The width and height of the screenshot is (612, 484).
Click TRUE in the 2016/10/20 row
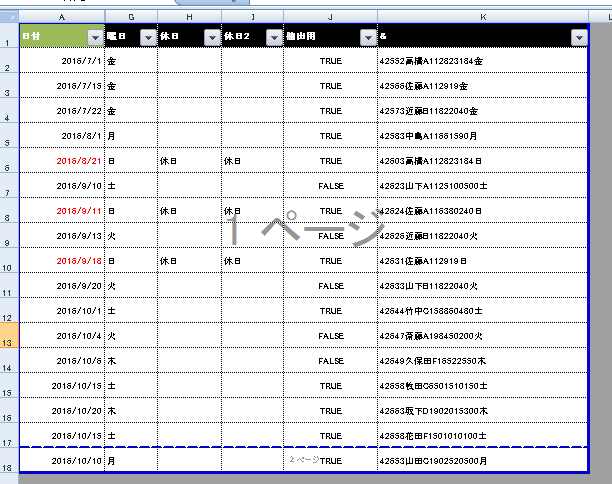331,410
